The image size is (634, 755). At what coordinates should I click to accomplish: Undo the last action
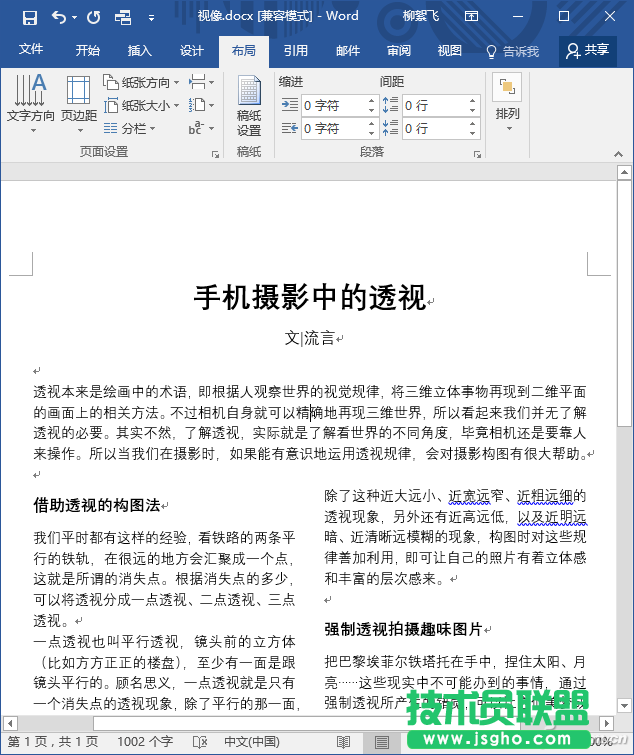pyautogui.click(x=59, y=18)
